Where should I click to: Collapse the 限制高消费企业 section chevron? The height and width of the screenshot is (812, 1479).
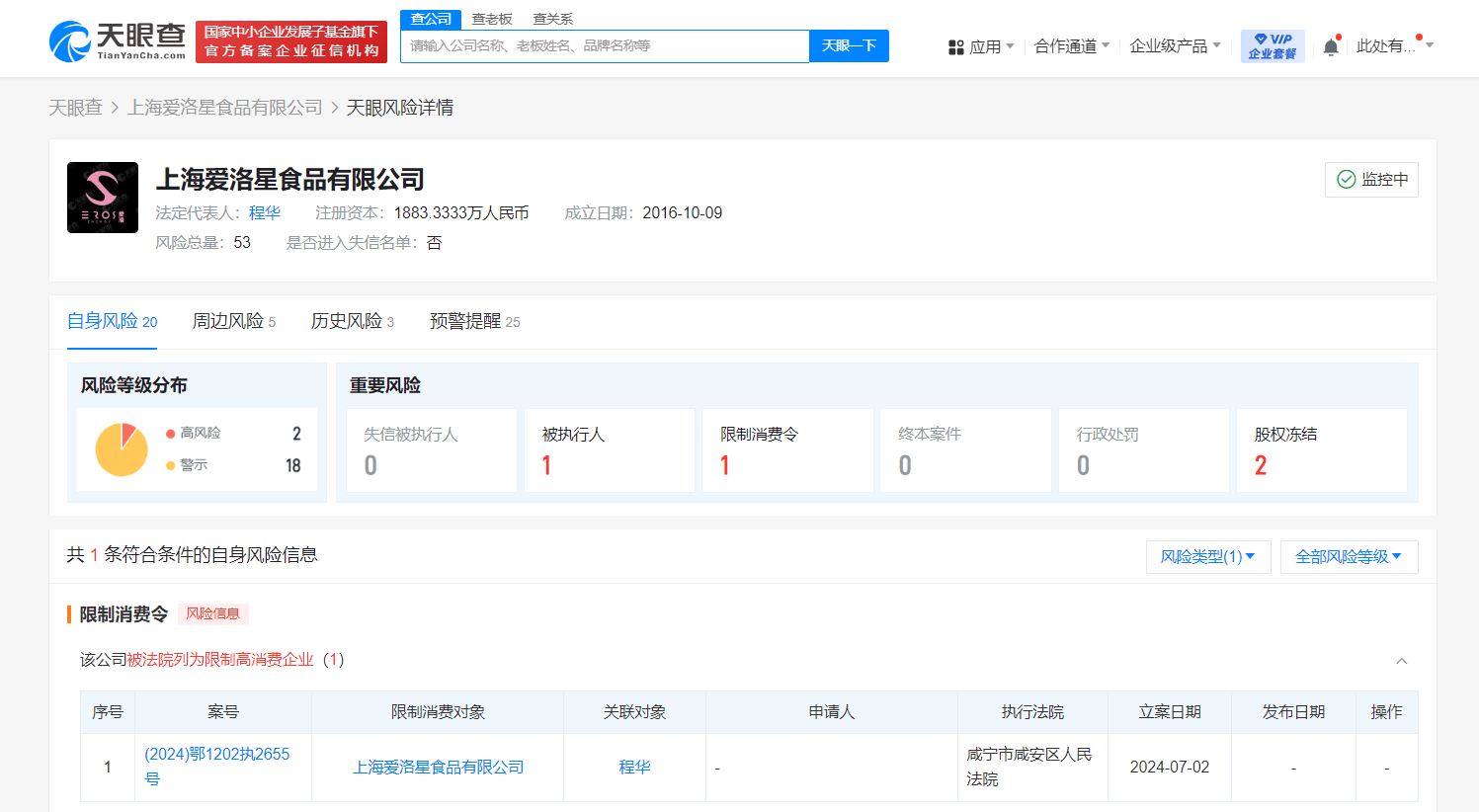click(x=1401, y=661)
